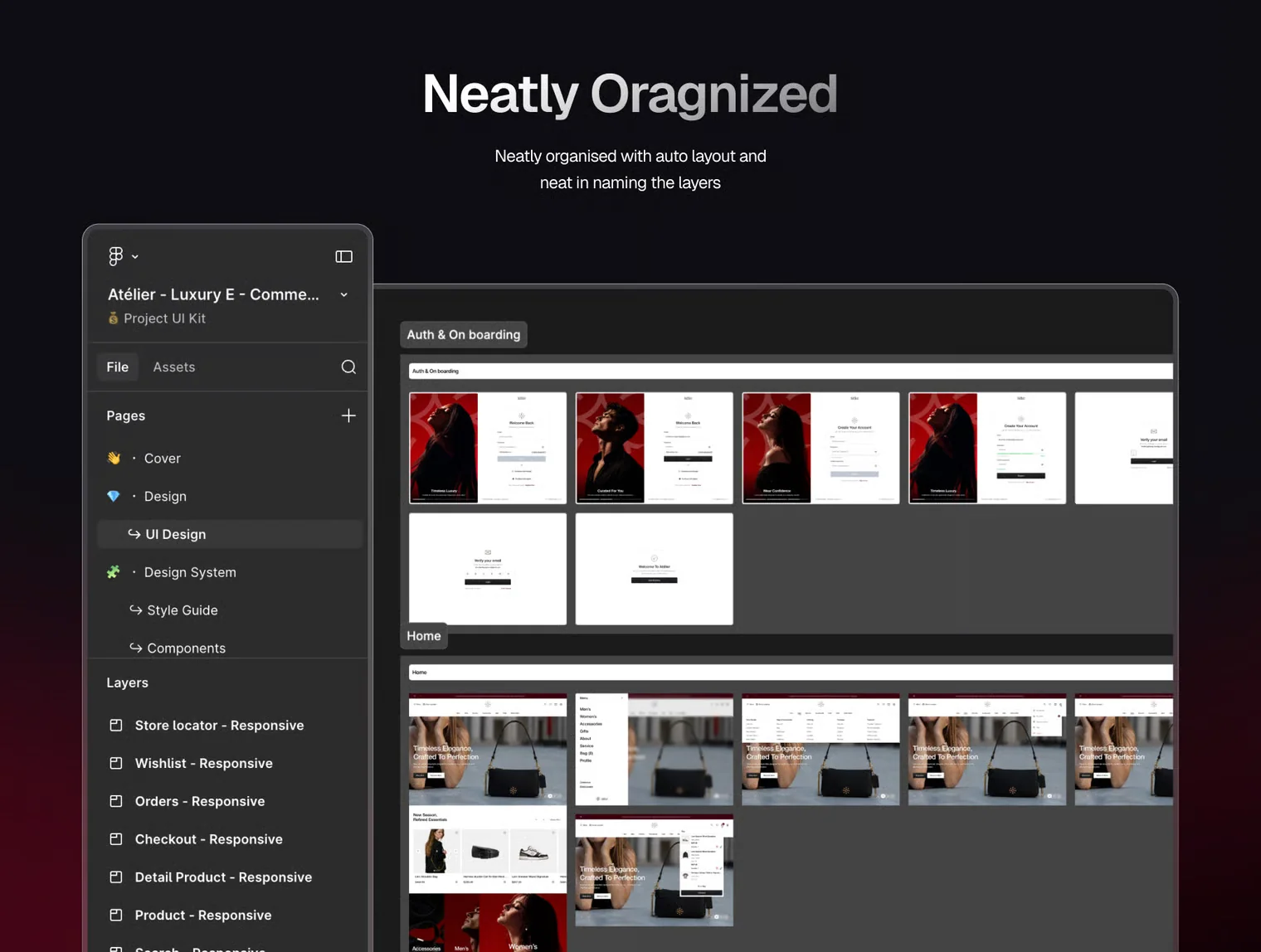Click the Auth & On boarding section label

pos(464,334)
